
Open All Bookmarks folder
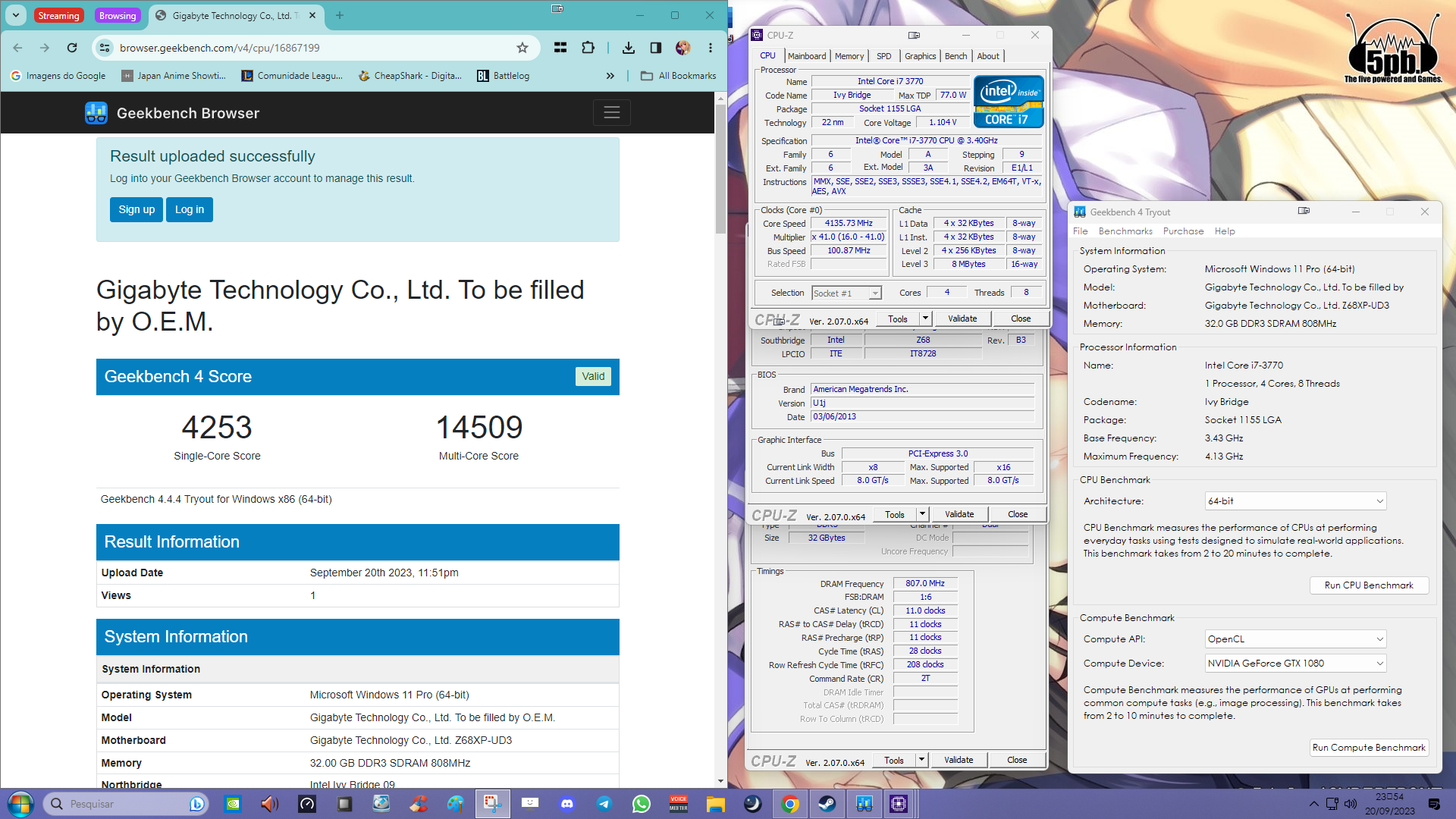tap(678, 76)
